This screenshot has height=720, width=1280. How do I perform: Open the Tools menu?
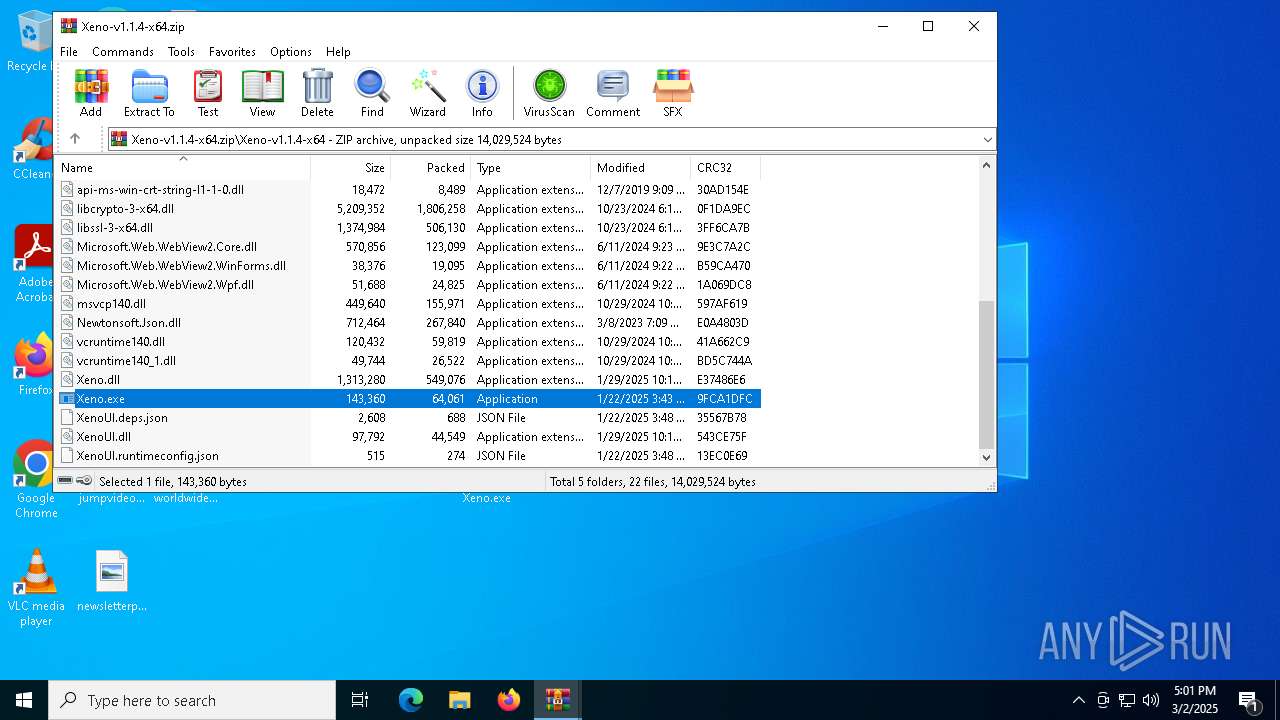coord(181,52)
